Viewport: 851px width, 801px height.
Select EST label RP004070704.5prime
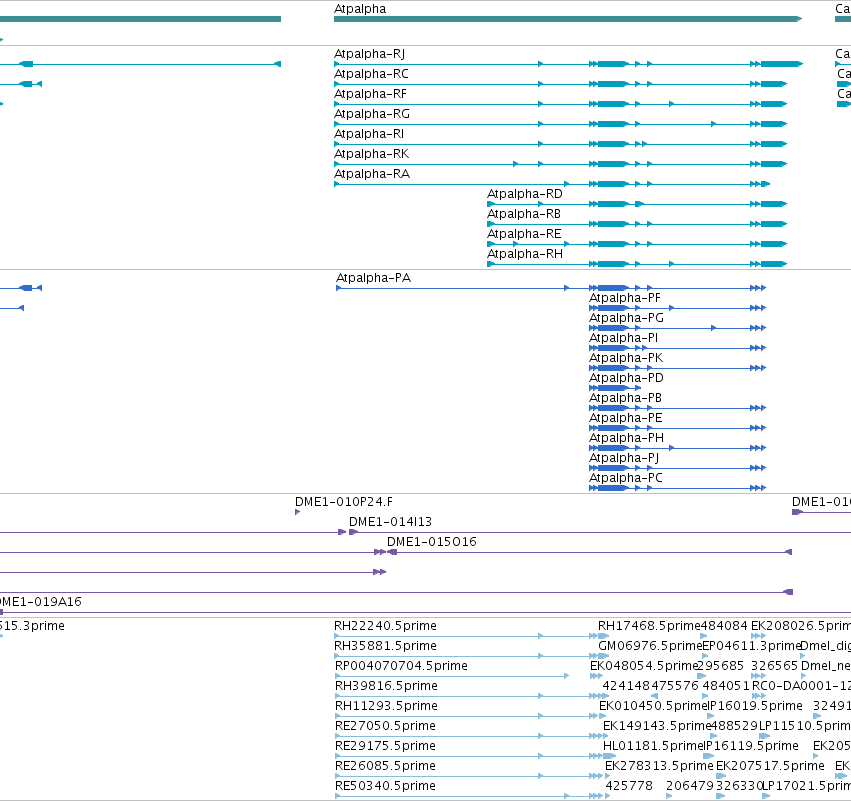tap(401, 666)
